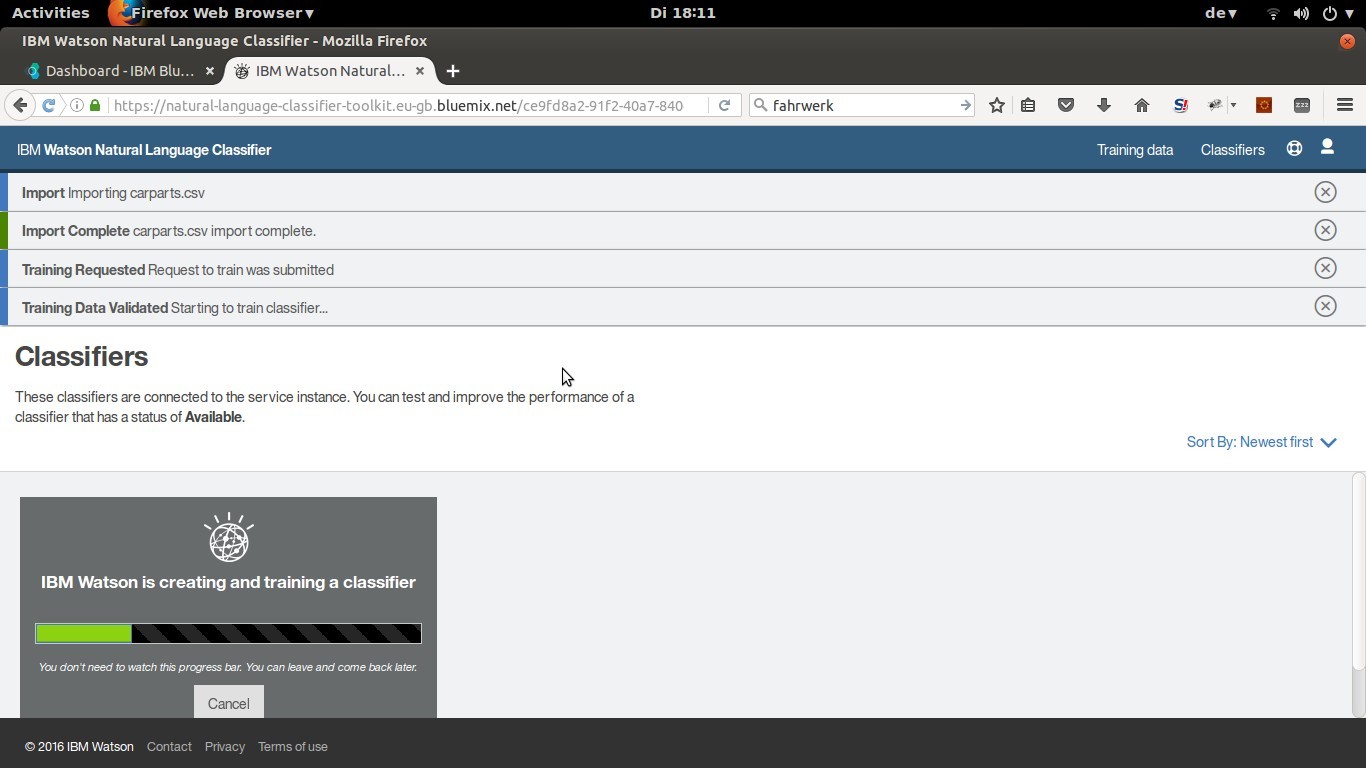The height and width of the screenshot is (768, 1366).
Task: Open the volume speaker indicator
Action: (x=1301, y=13)
